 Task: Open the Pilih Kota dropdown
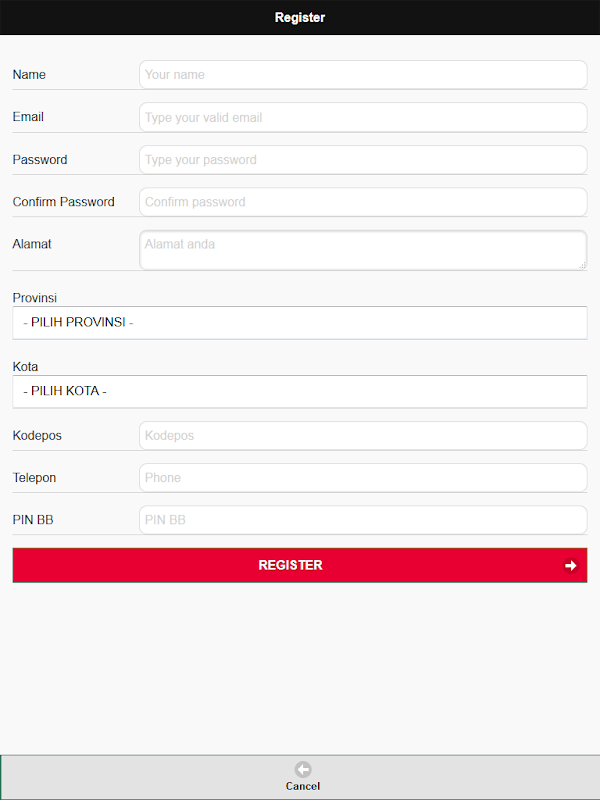tap(300, 391)
